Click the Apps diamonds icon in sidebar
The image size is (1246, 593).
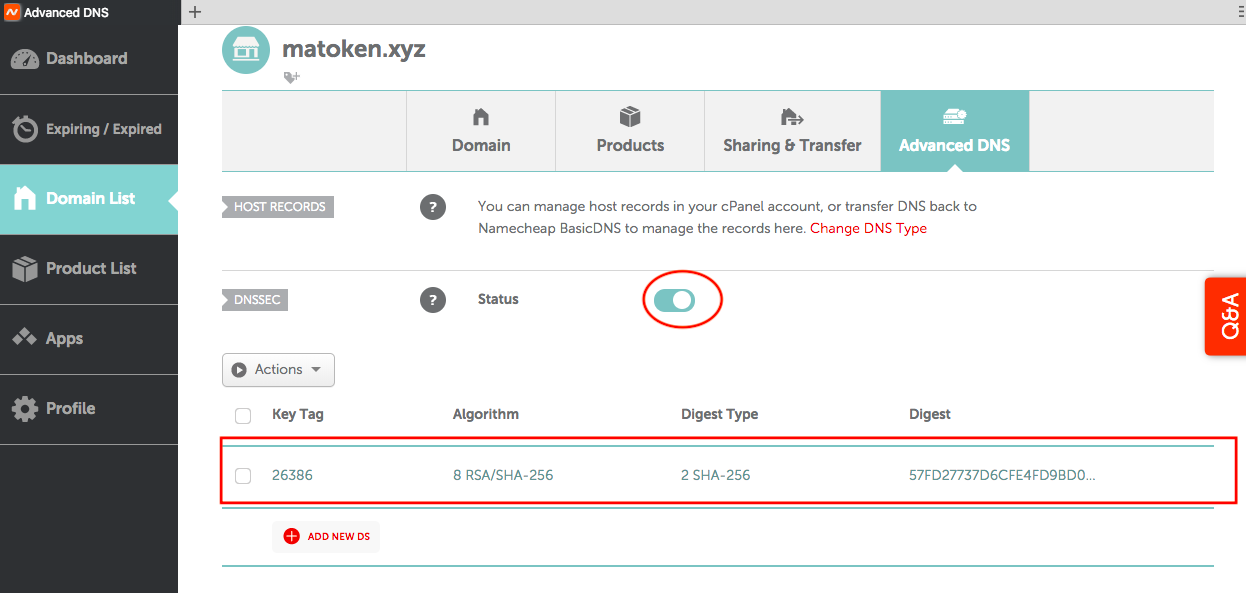point(25,338)
